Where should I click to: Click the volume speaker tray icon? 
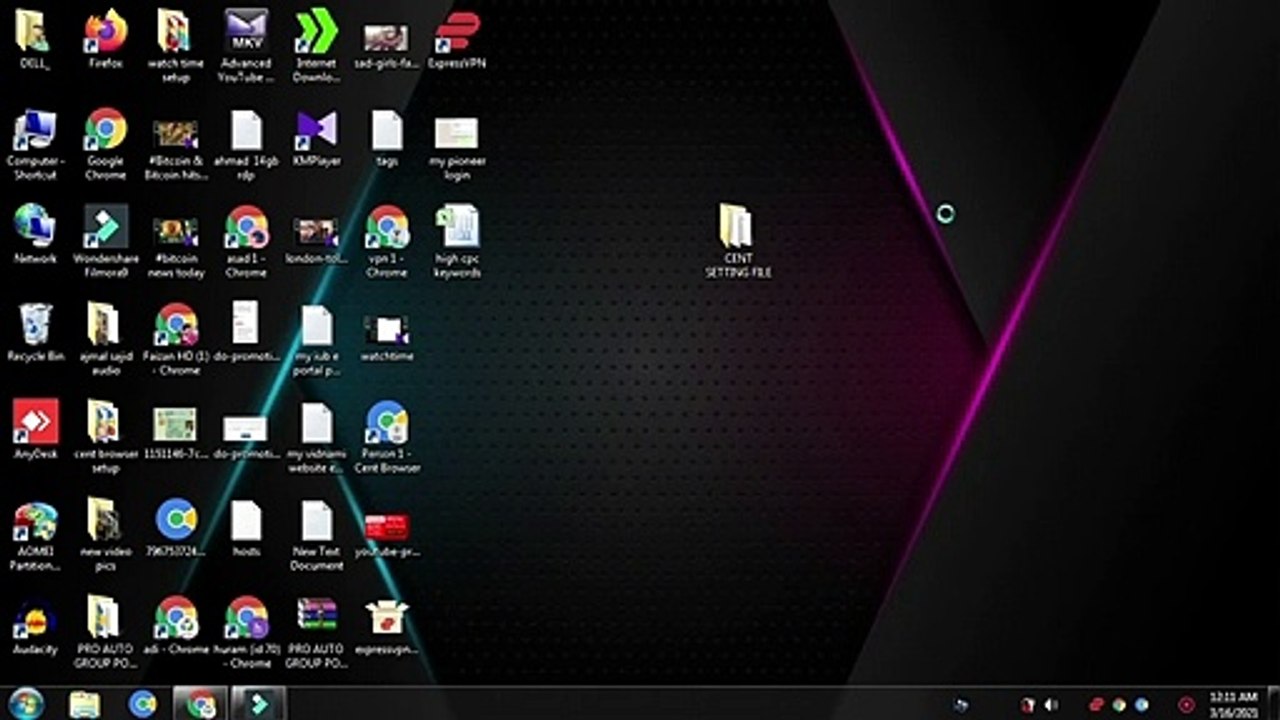1051,705
